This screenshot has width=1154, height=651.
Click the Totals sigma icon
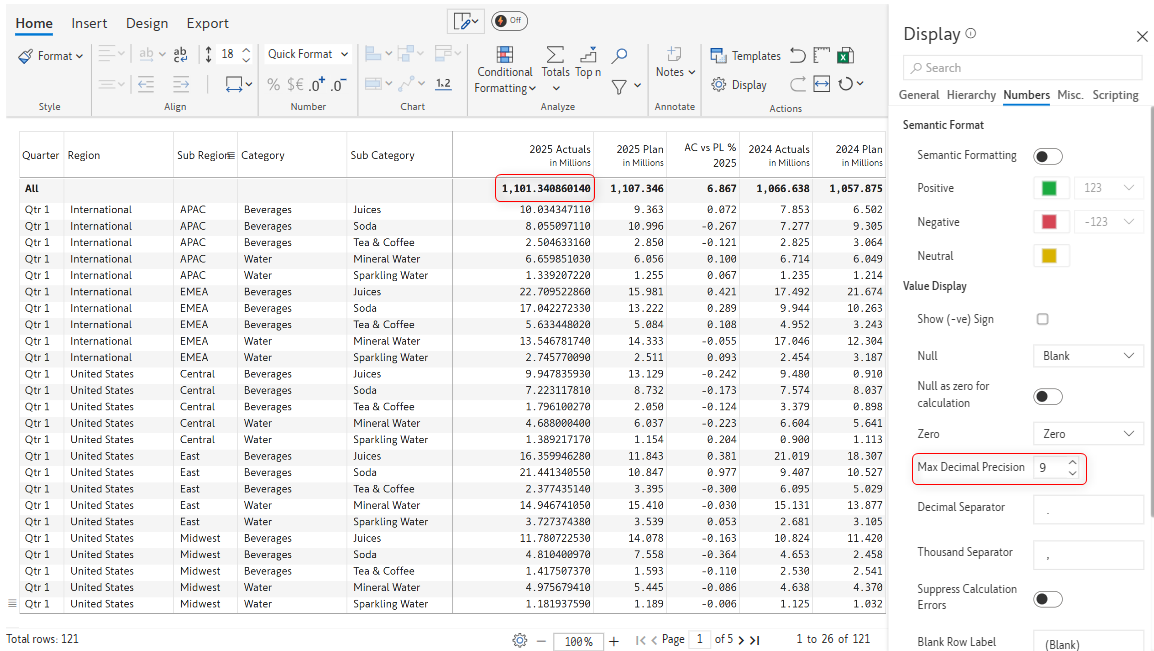click(x=555, y=55)
